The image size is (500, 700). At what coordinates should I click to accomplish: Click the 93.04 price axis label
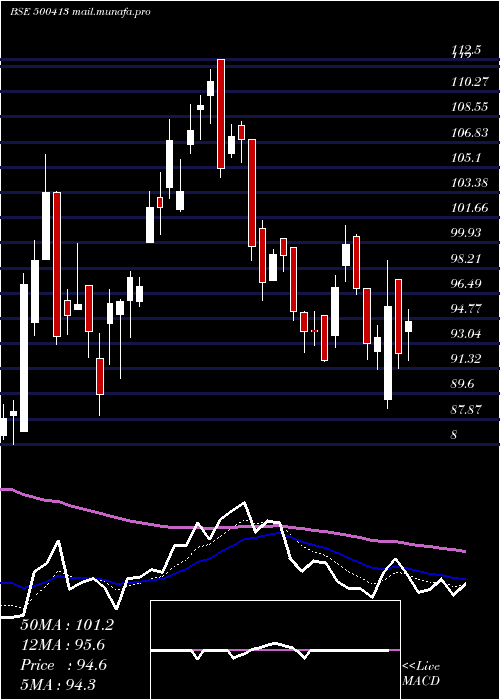[x=466, y=334]
